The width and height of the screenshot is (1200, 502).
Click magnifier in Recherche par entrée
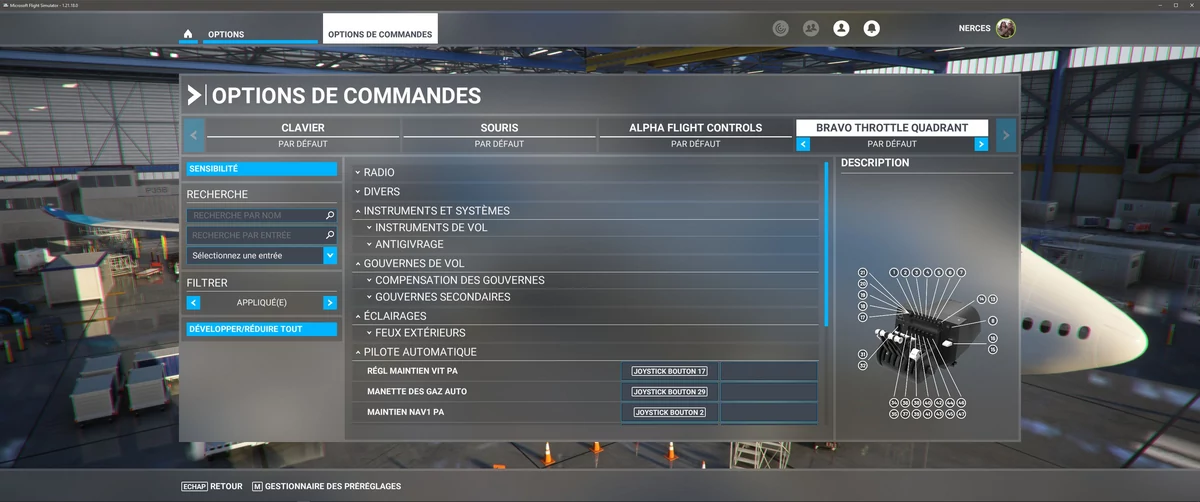(x=330, y=235)
